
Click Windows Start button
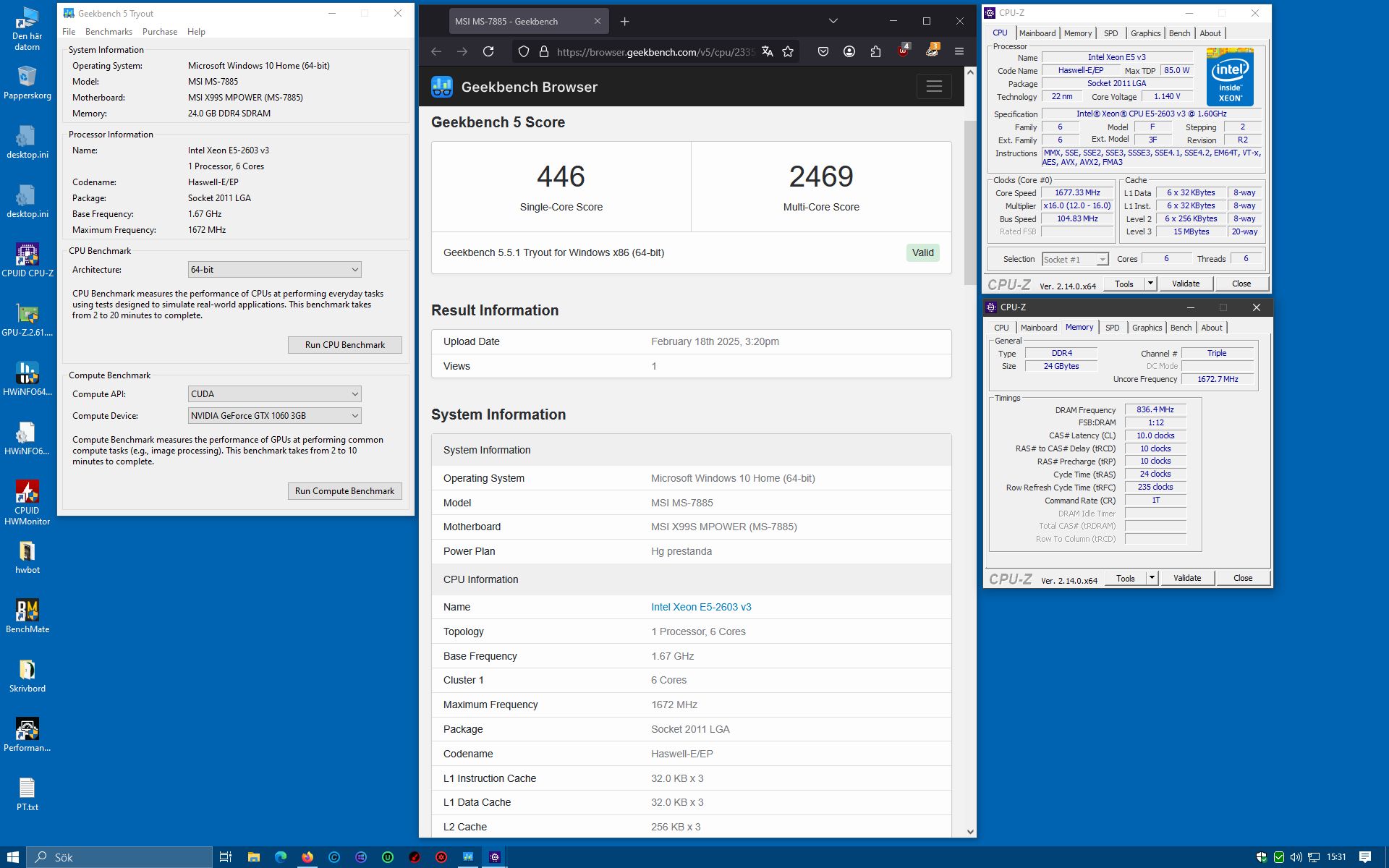[x=13, y=857]
